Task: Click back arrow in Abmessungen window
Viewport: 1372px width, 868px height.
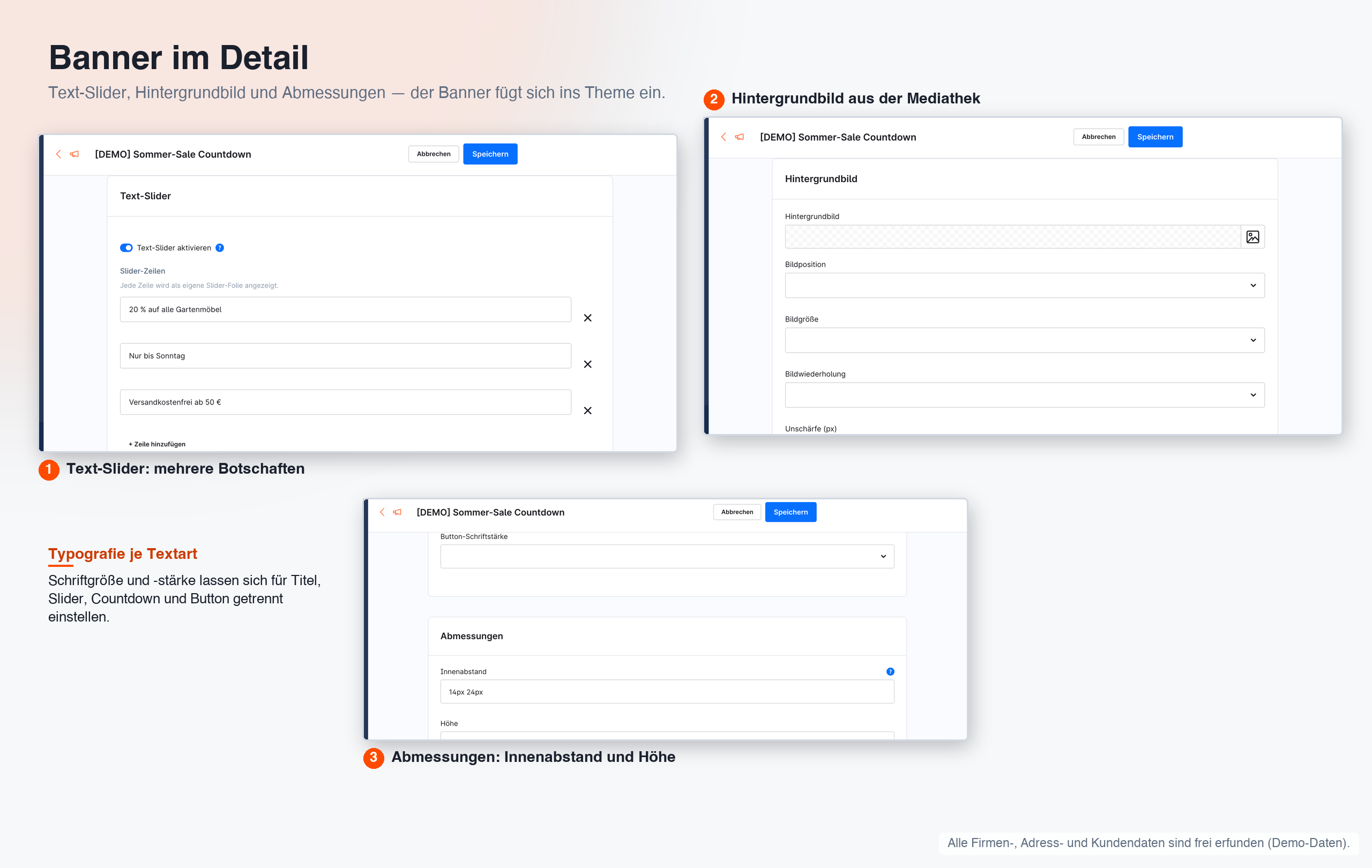Action: click(382, 512)
